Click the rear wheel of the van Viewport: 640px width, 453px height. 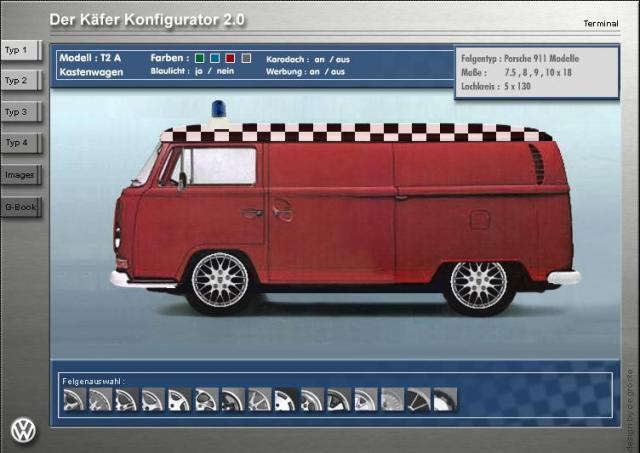[x=479, y=285]
